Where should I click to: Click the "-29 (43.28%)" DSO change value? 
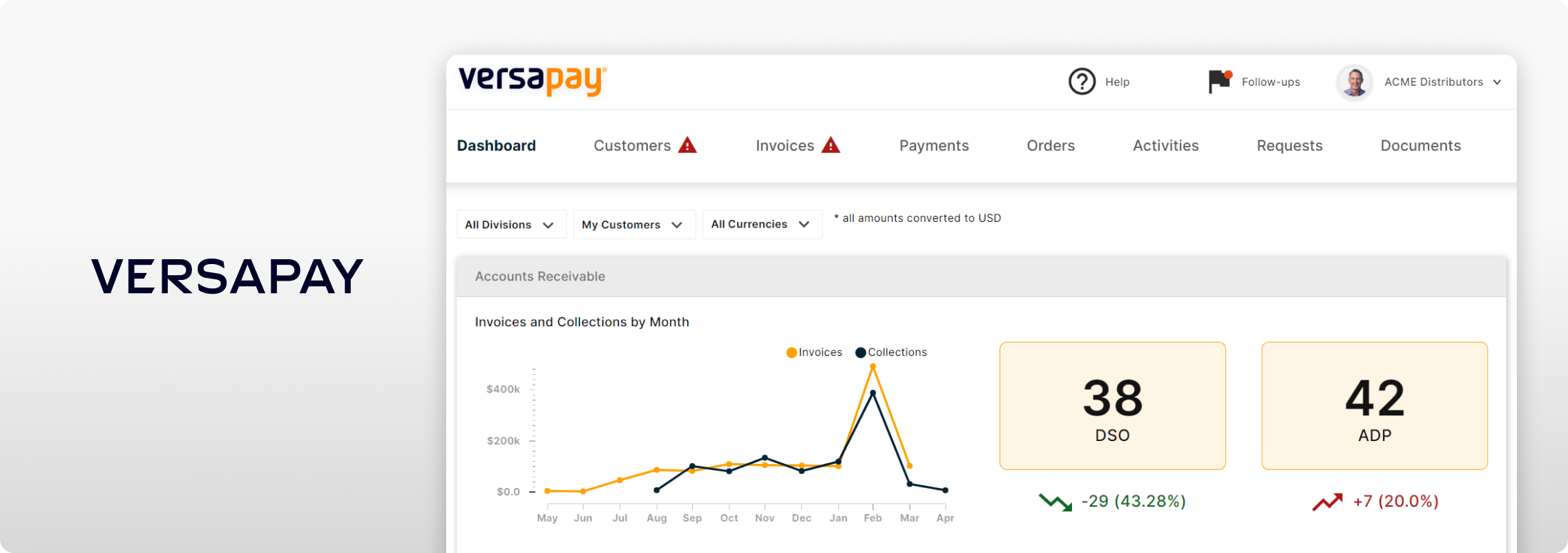pos(1134,501)
